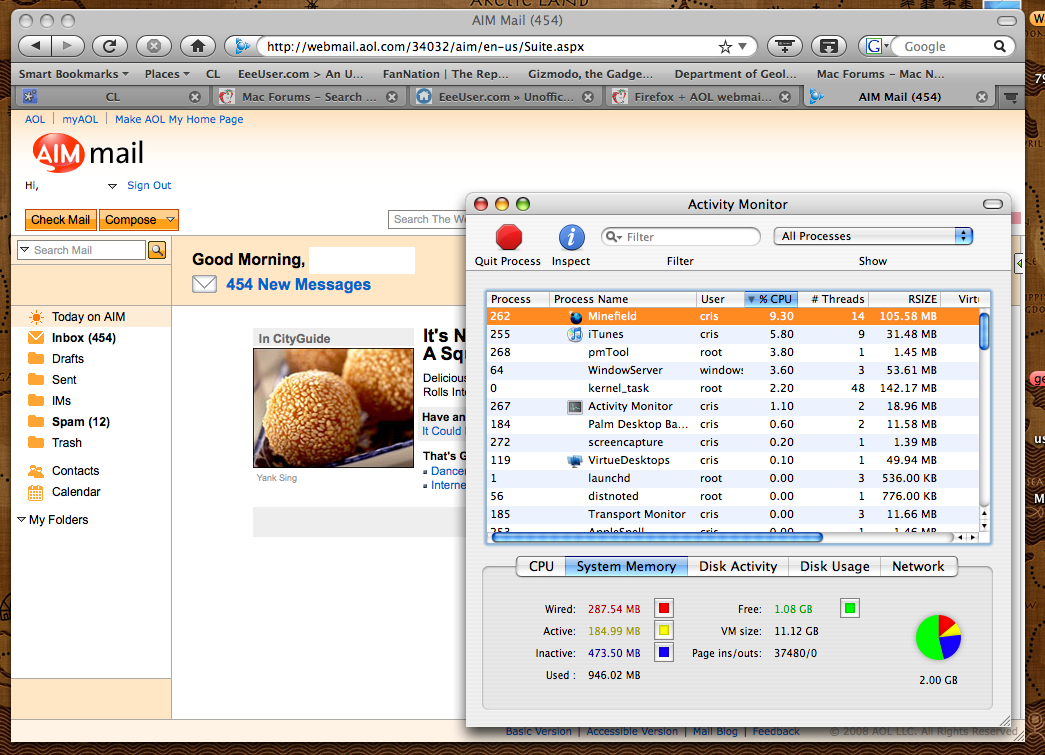
Task: Open the 454 New Messages link
Action: 299,285
